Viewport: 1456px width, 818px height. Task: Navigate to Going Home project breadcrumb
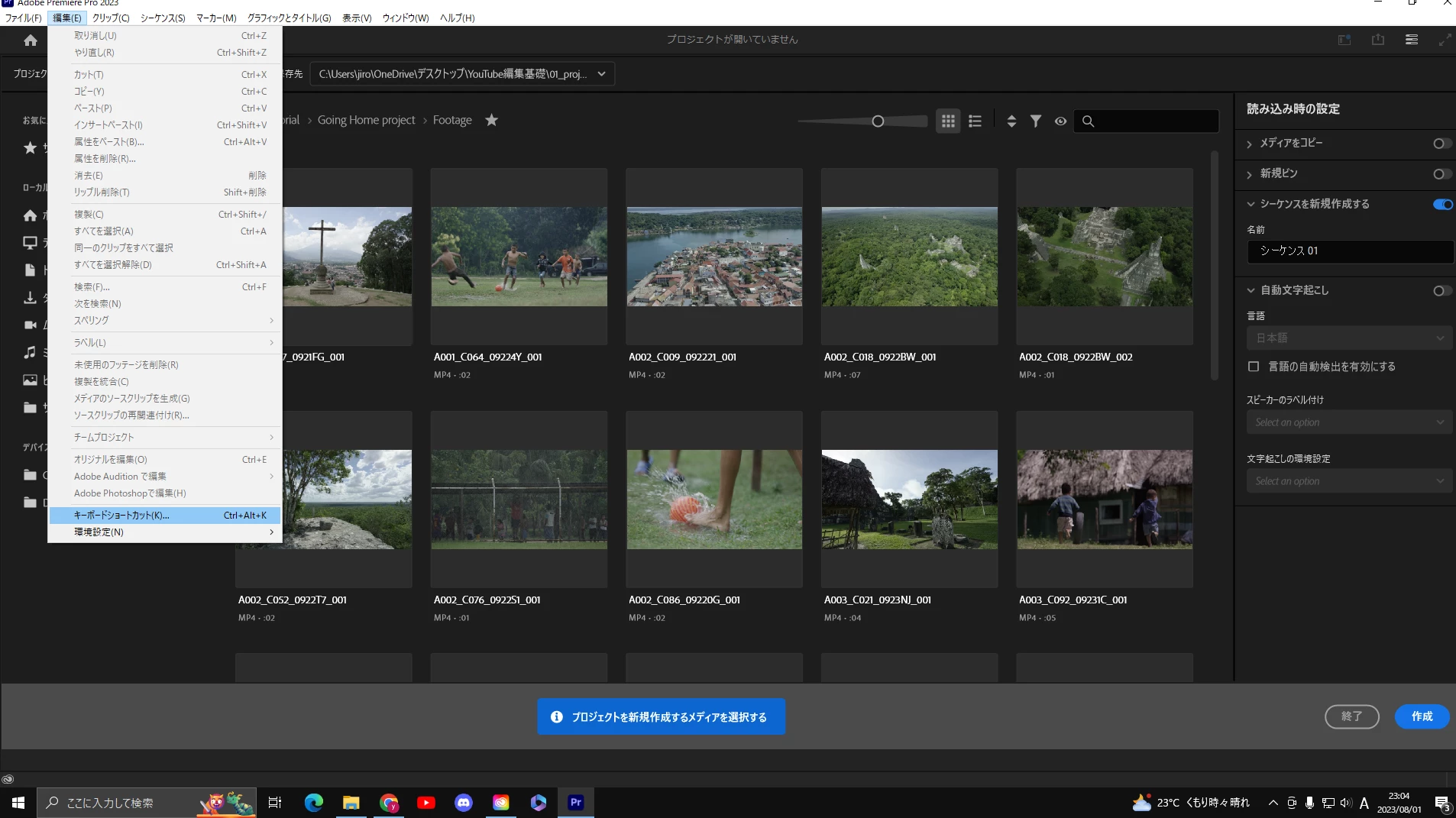pos(367,120)
